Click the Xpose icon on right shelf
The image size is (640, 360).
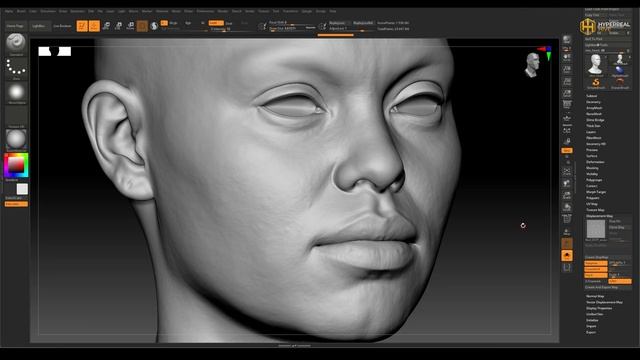point(567,268)
